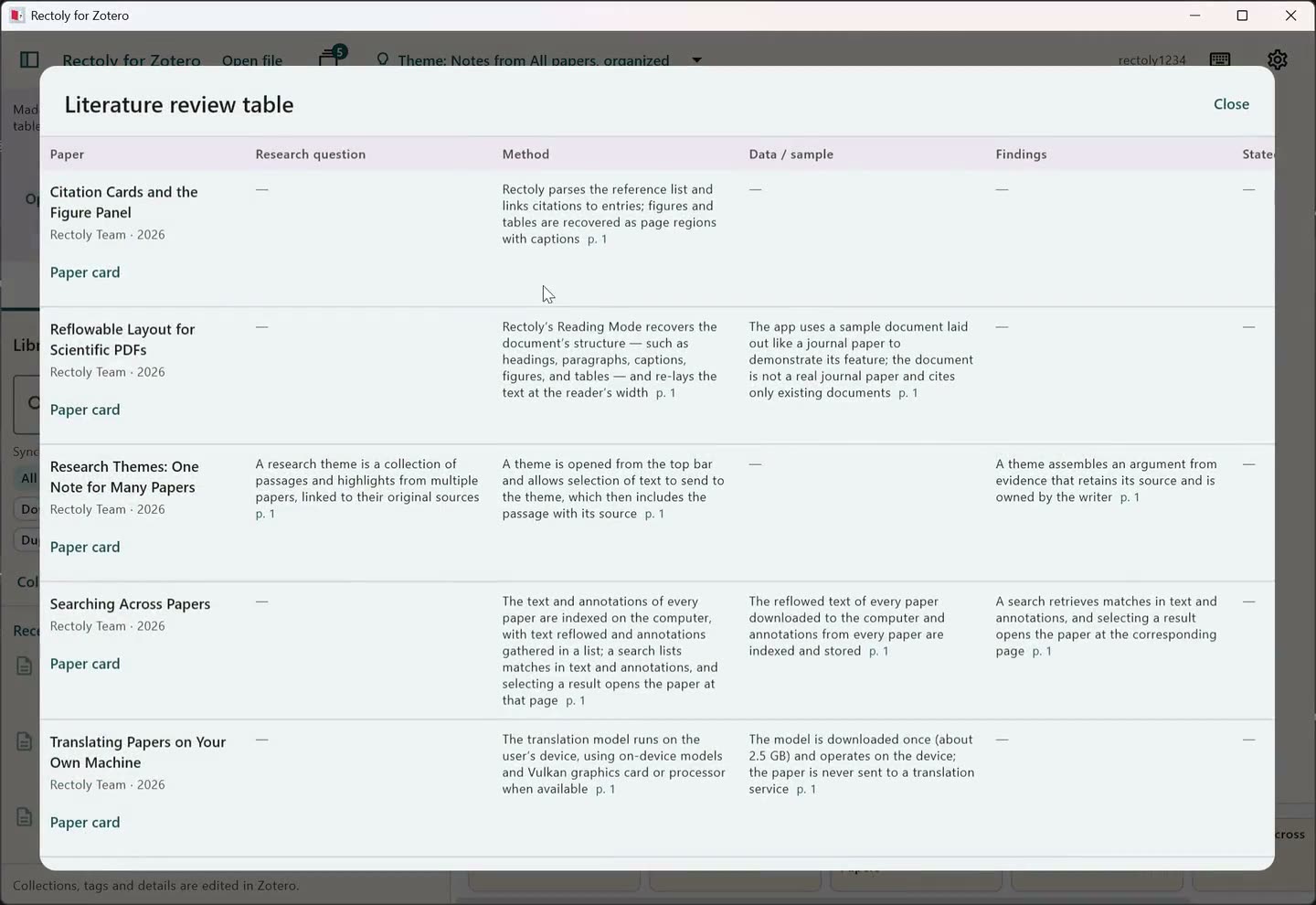Click the "Paper" column header
Image resolution: width=1316 pixels, height=905 pixels.
[67, 154]
